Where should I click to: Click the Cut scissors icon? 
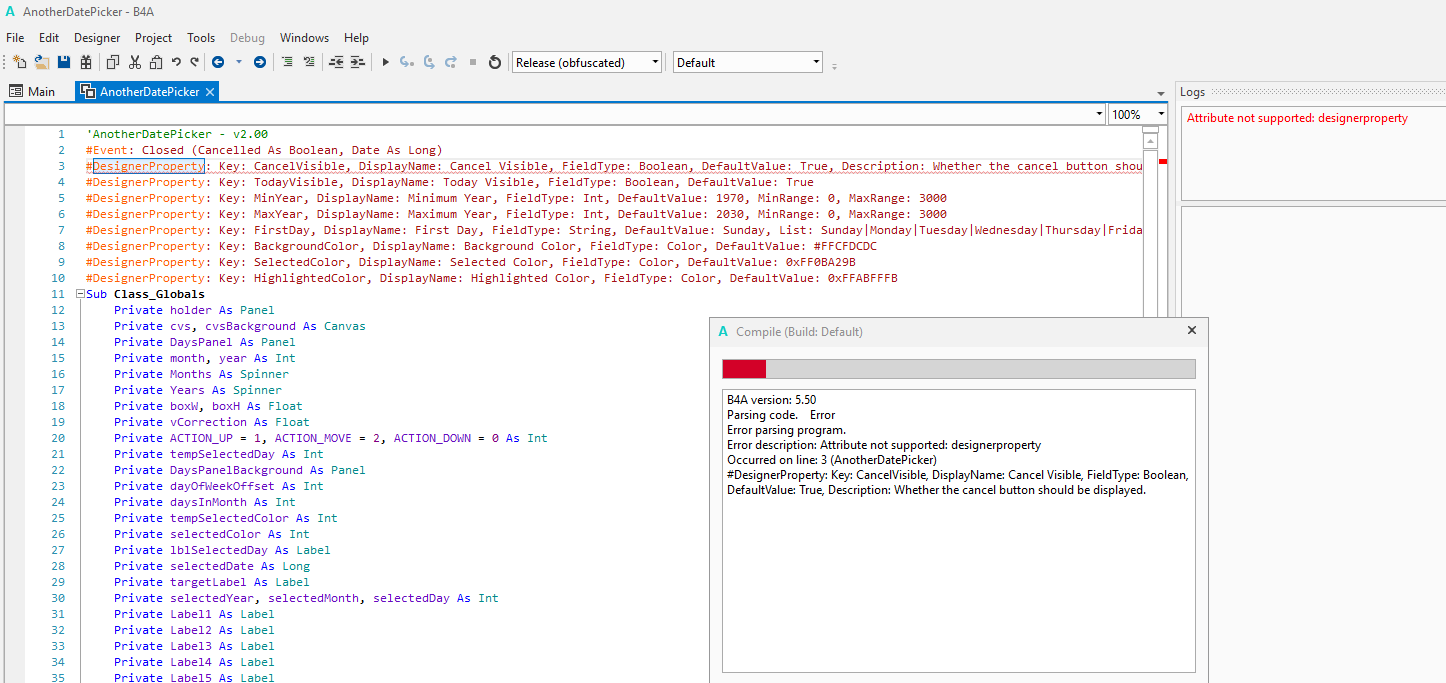click(134, 62)
